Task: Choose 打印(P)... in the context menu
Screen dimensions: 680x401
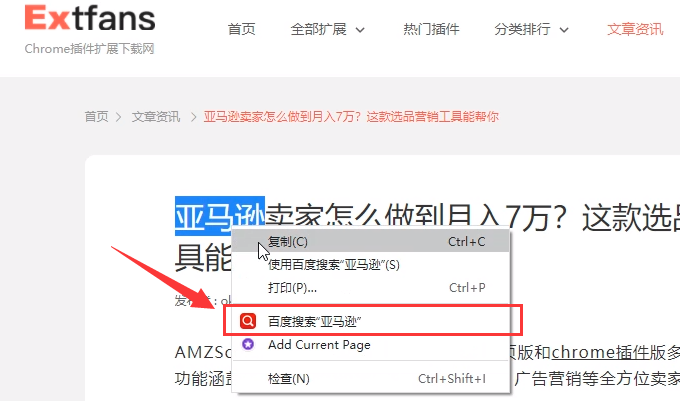Action: coord(371,287)
